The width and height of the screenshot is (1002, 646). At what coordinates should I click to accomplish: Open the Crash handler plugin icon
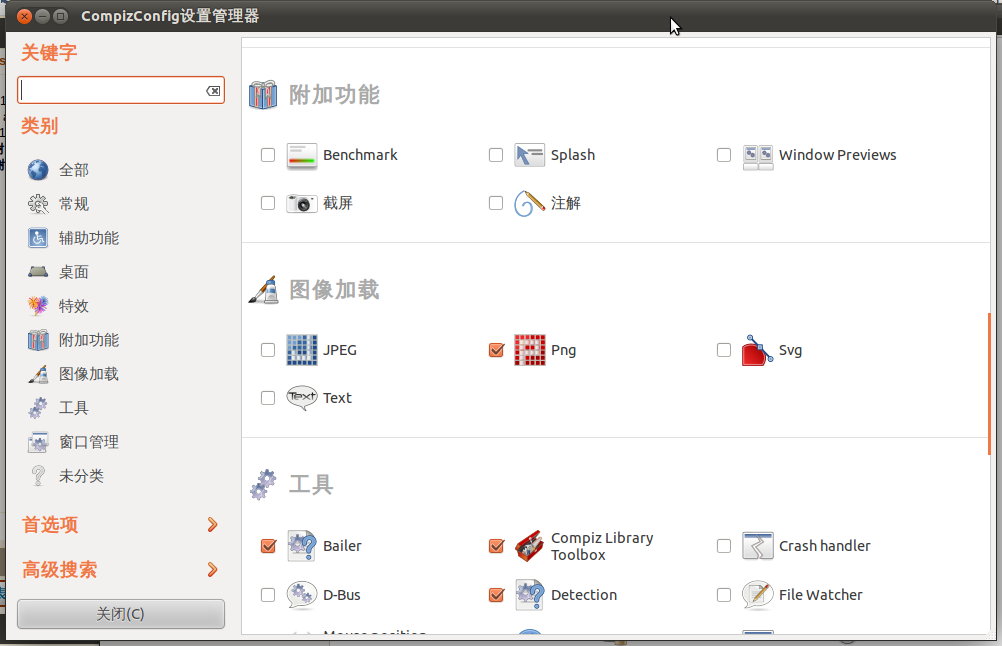click(x=758, y=546)
